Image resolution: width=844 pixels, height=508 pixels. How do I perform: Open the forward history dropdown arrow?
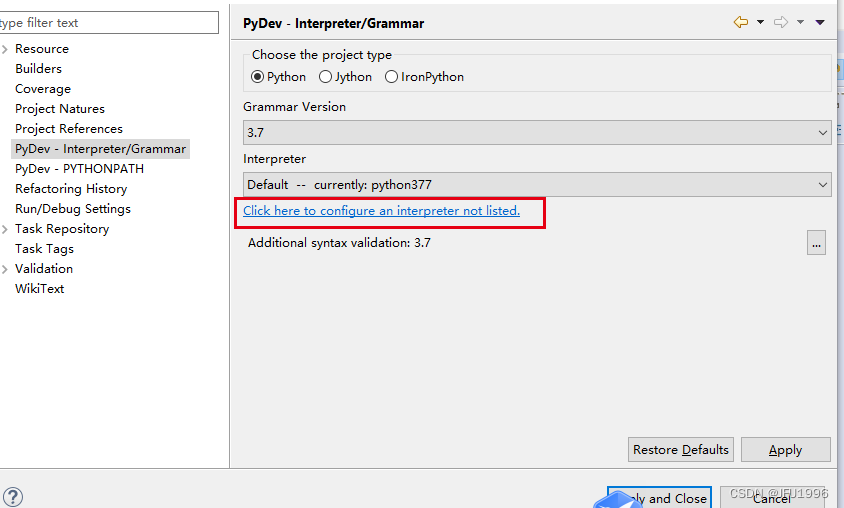(800, 22)
